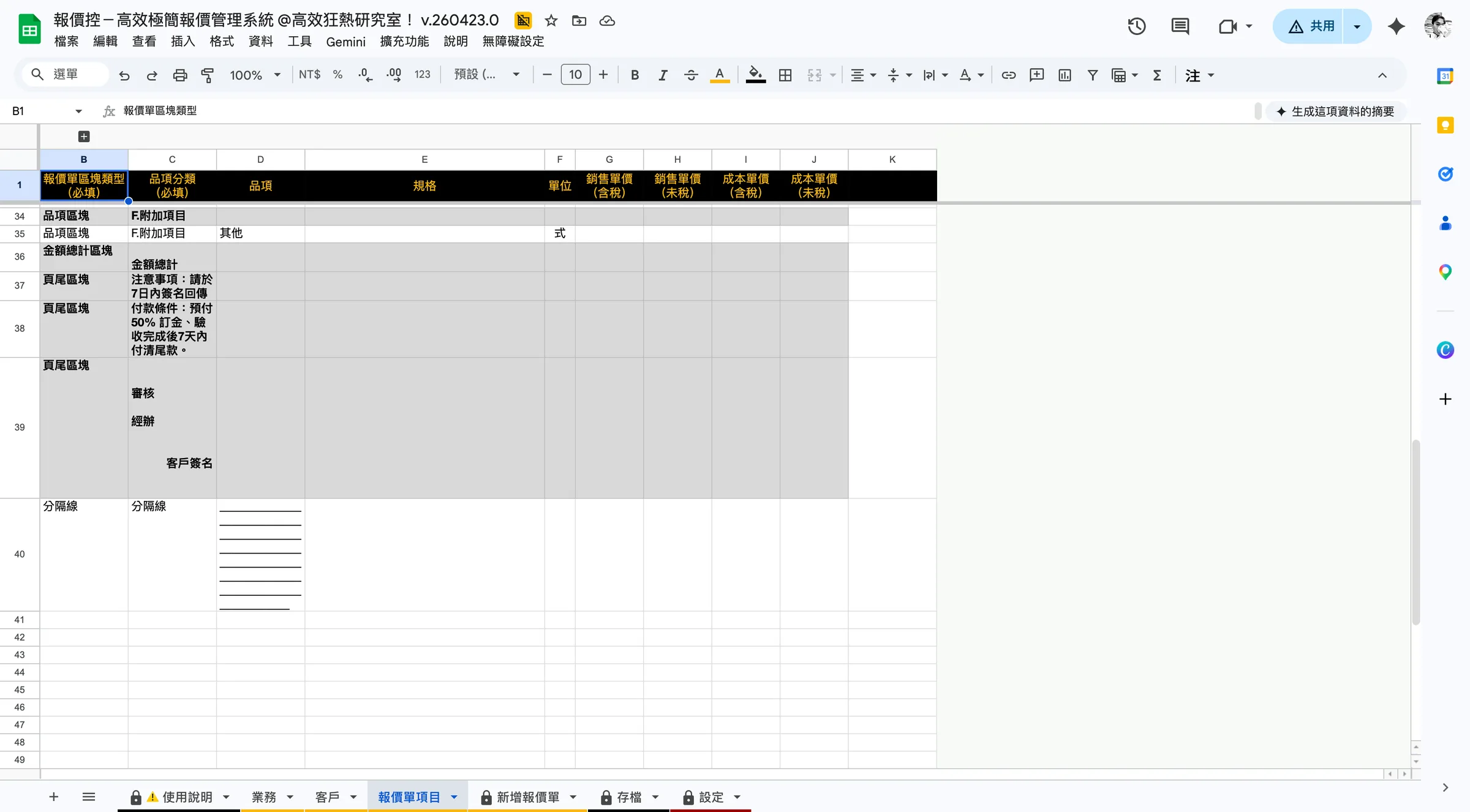Click the insert comment icon
This screenshot has width=1470, height=812.
click(x=1036, y=75)
